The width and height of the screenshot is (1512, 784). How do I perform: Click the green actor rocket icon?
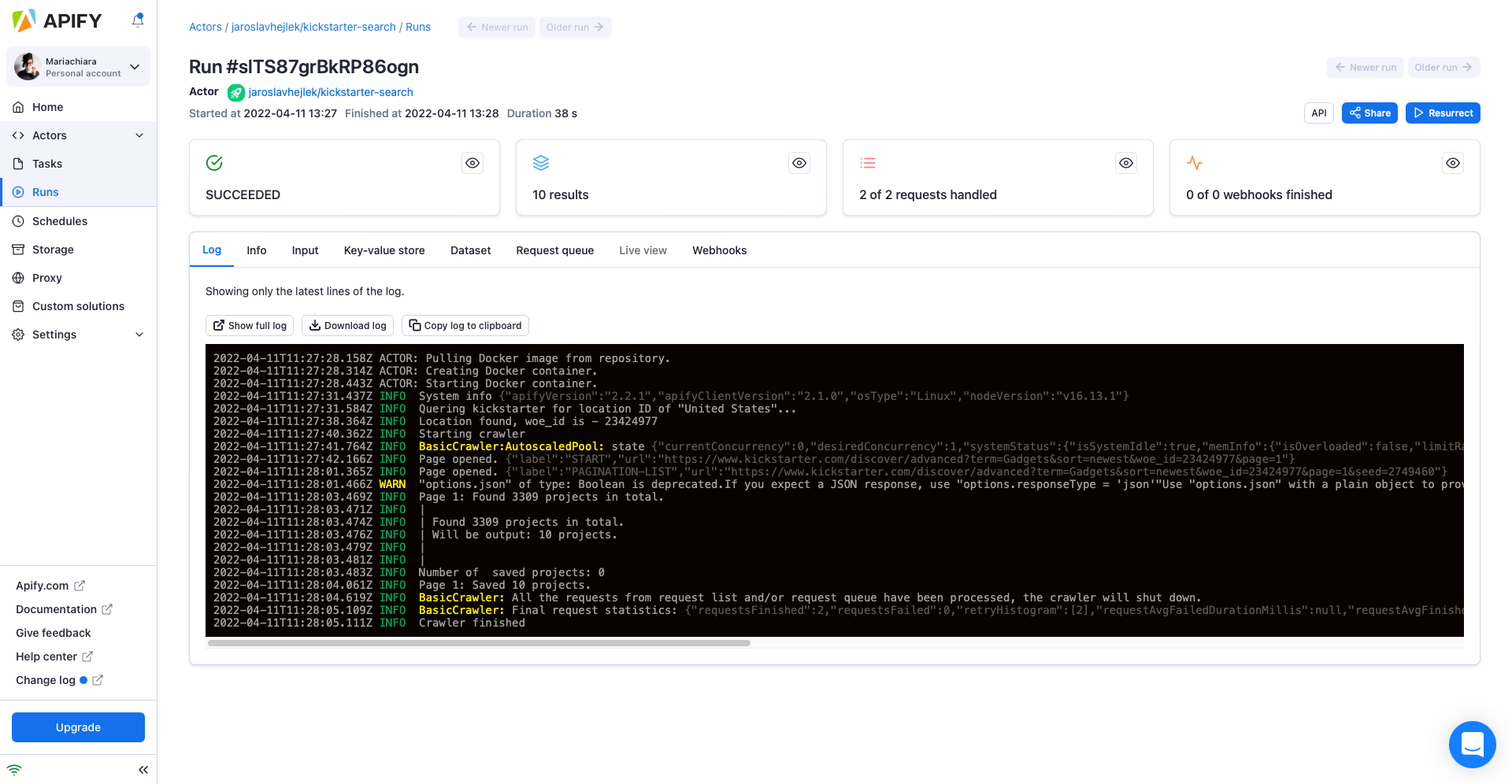coord(236,93)
